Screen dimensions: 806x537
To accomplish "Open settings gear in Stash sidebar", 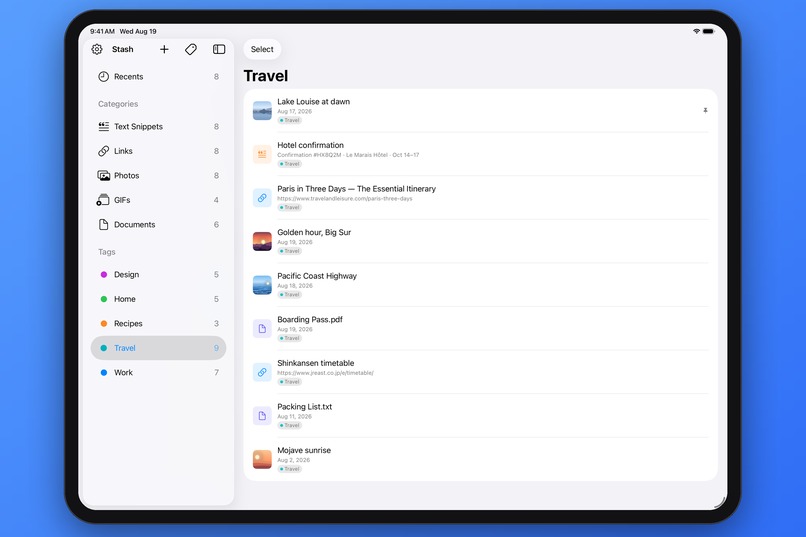I will [97, 49].
